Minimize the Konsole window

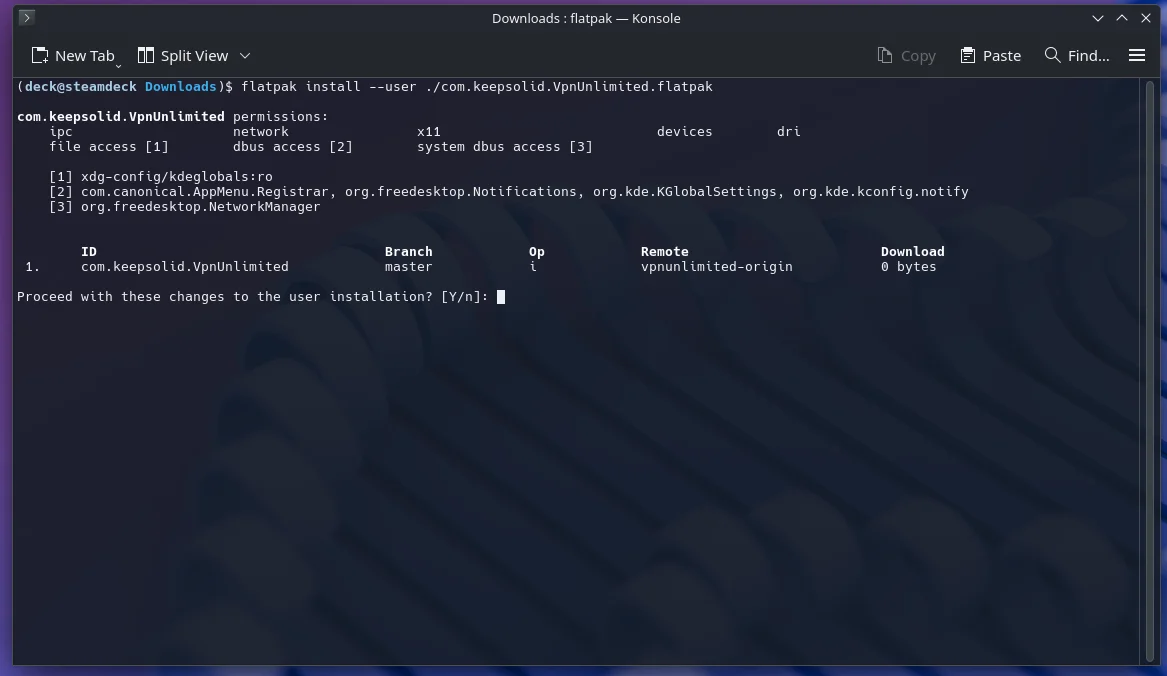[x=1098, y=18]
